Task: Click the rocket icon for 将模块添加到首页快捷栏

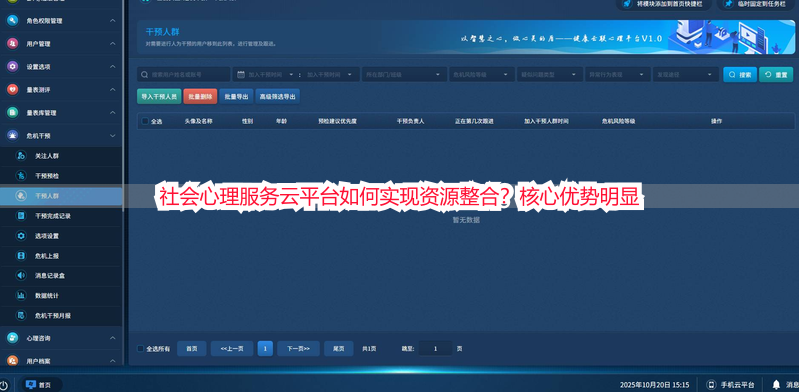Action: (x=628, y=4)
